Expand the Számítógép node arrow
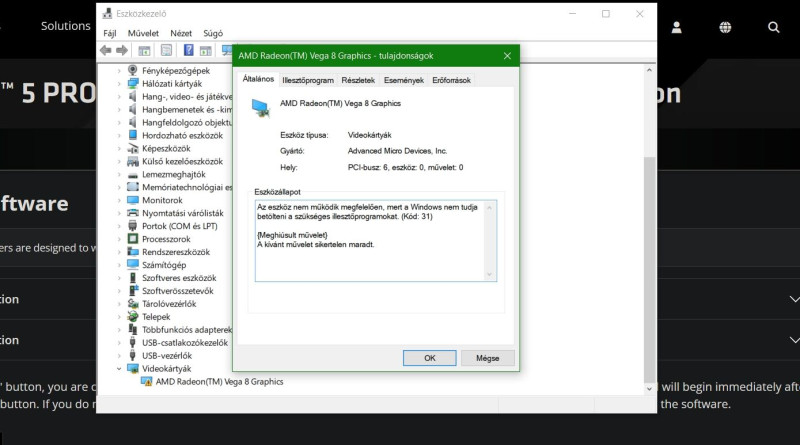Screen dimensions: 800x445 coord(119,264)
